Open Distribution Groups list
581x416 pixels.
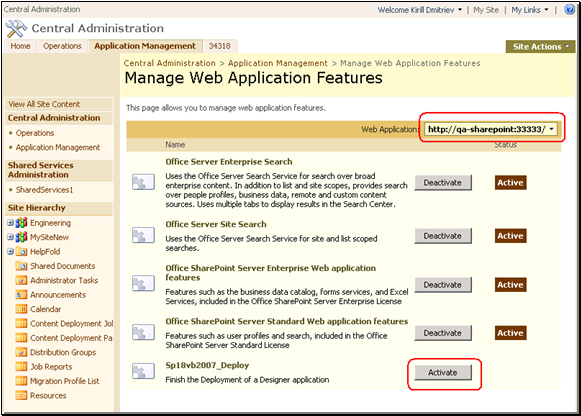click(63, 352)
